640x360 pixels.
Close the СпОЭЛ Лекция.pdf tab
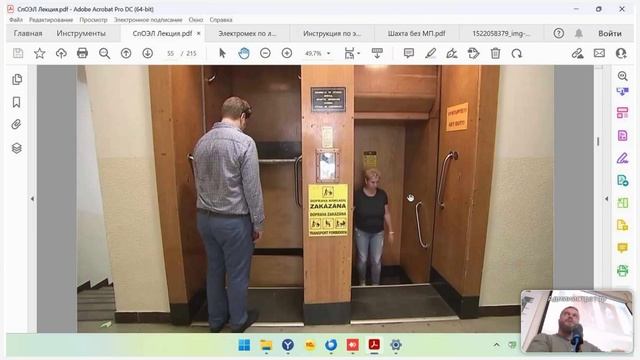pyautogui.click(x=199, y=33)
